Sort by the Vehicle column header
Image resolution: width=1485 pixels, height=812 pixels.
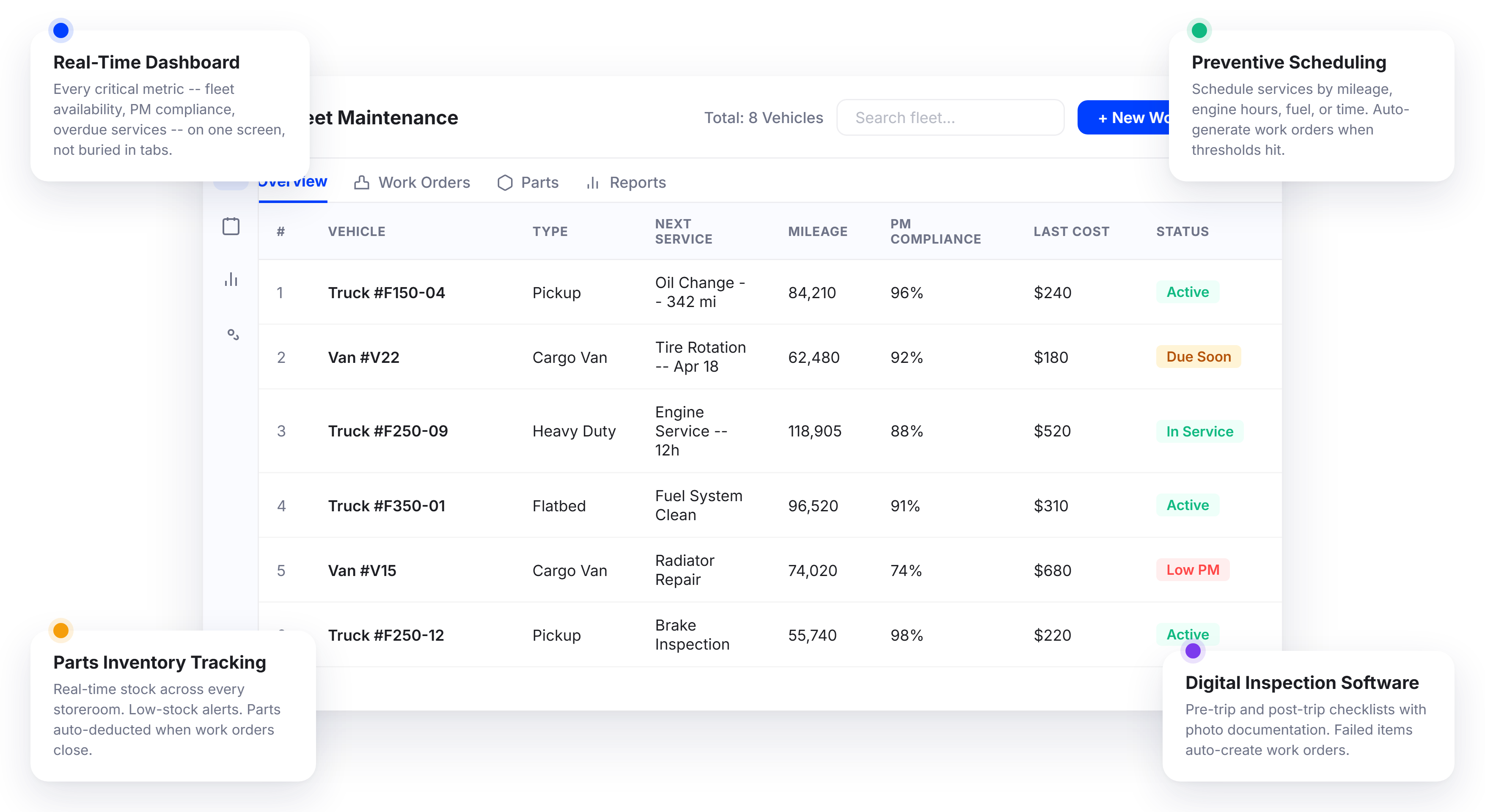click(x=356, y=231)
